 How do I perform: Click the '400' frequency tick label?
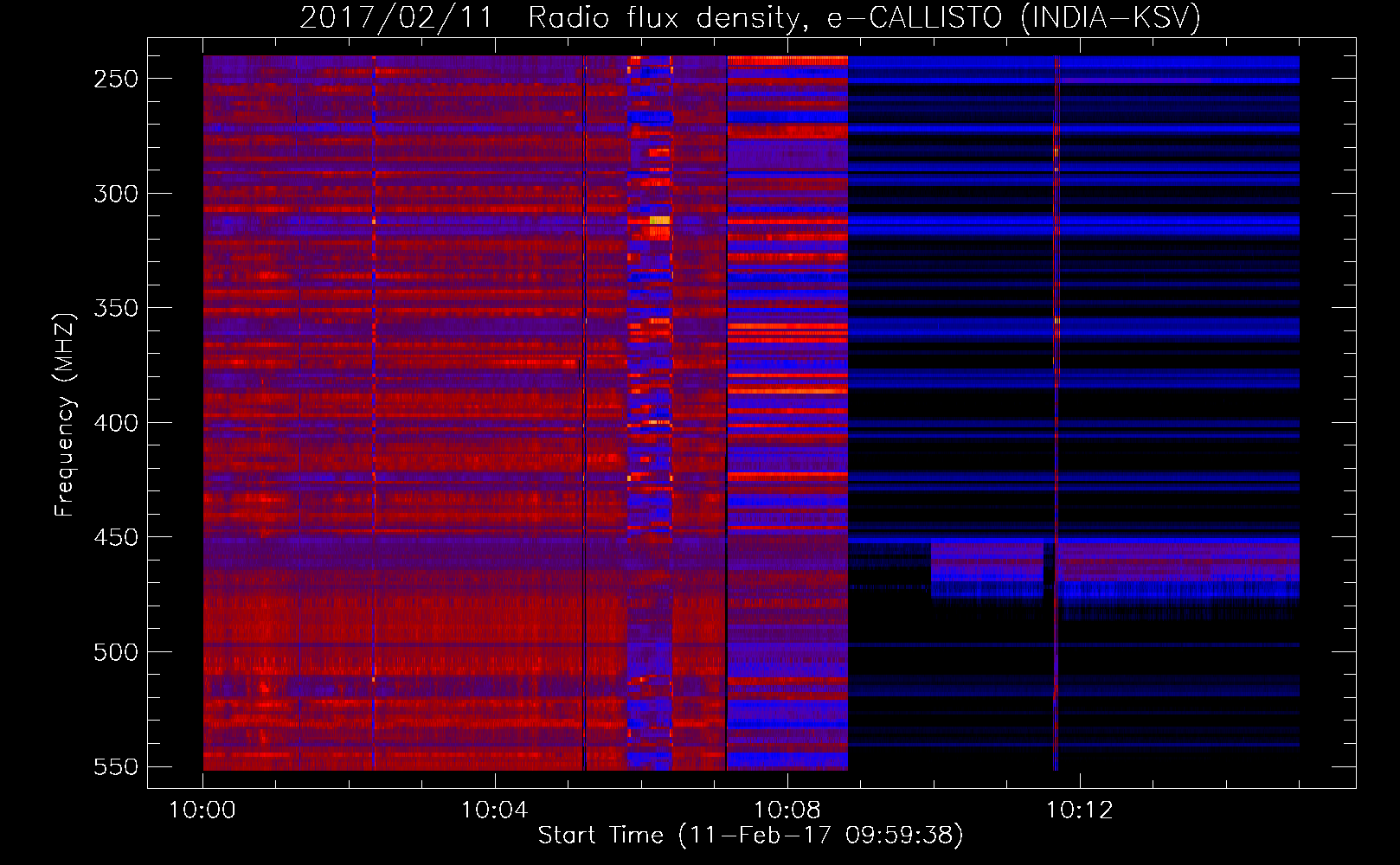coord(116,423)
